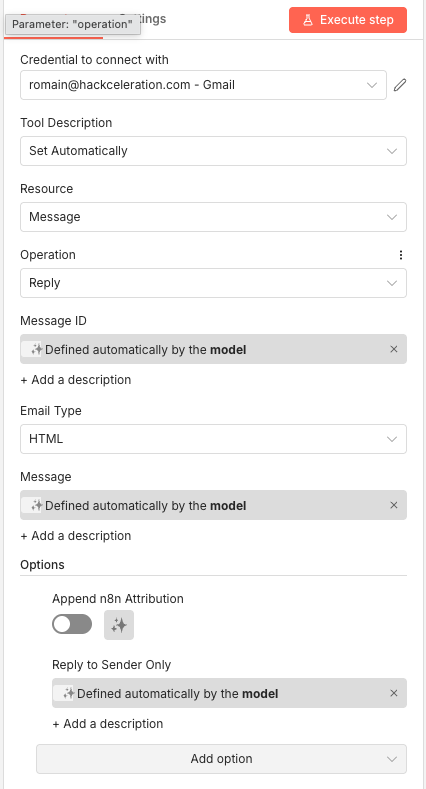The image size is (426, 789).
Task: Open the Resource dropdown showing Message
Action: click(213, 217)
